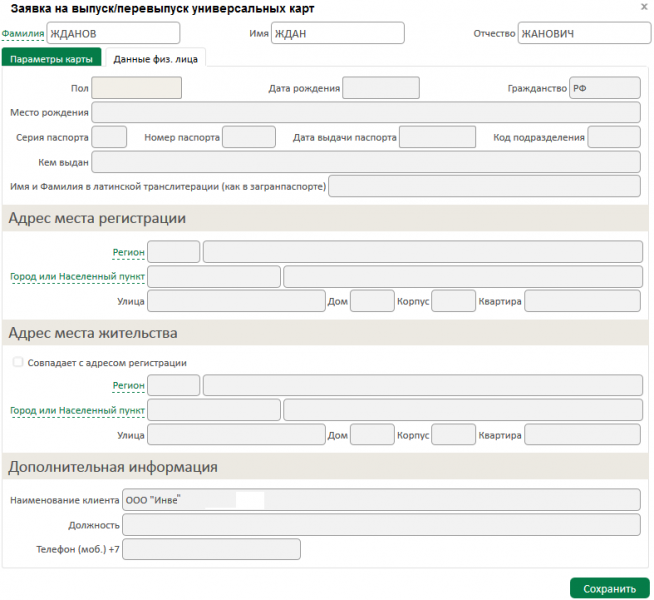The image size is (654, 600).
Task: Focus the Место рождения input
Action: tap(366, 112)
